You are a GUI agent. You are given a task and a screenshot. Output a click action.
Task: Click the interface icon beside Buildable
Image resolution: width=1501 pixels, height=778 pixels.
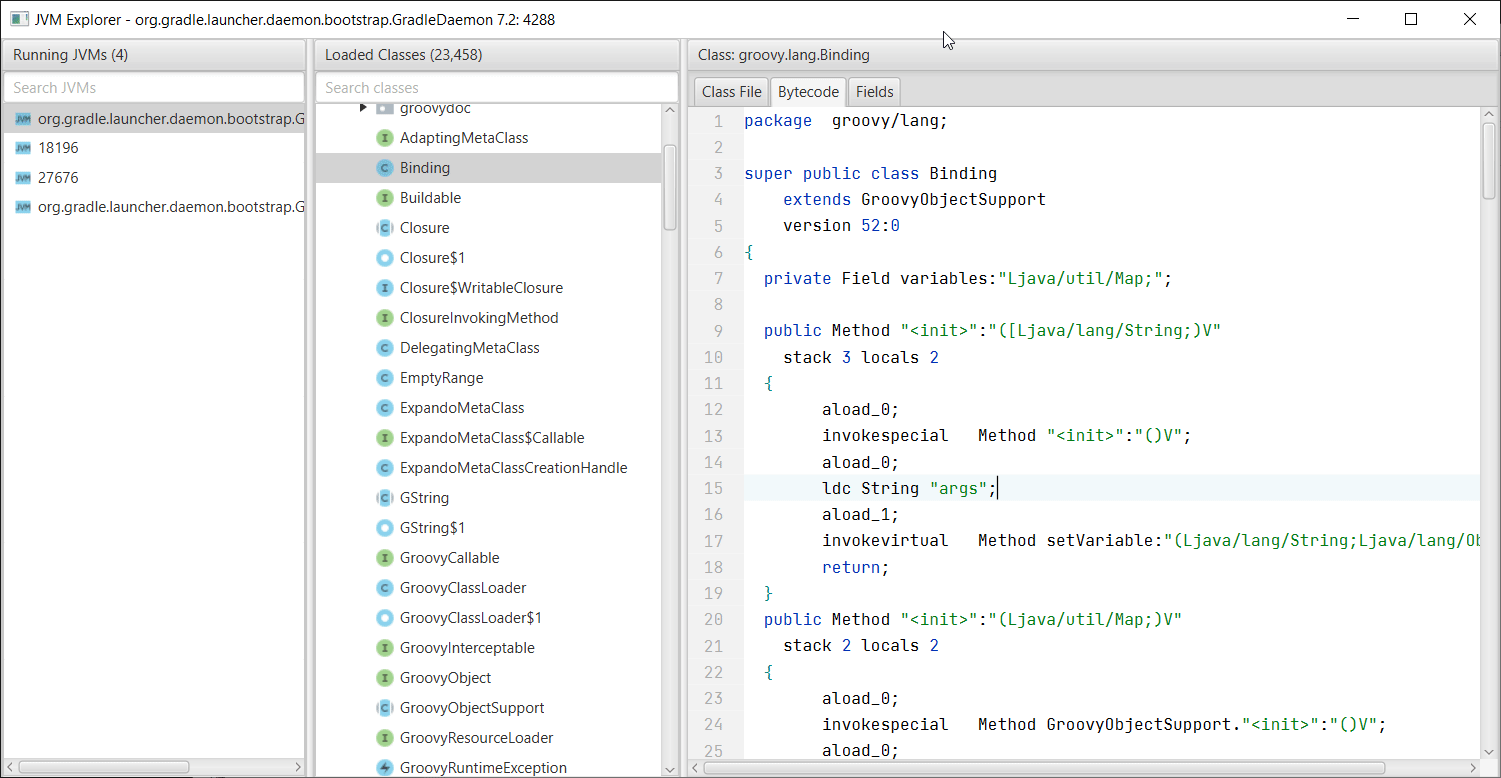coord(384,198)
